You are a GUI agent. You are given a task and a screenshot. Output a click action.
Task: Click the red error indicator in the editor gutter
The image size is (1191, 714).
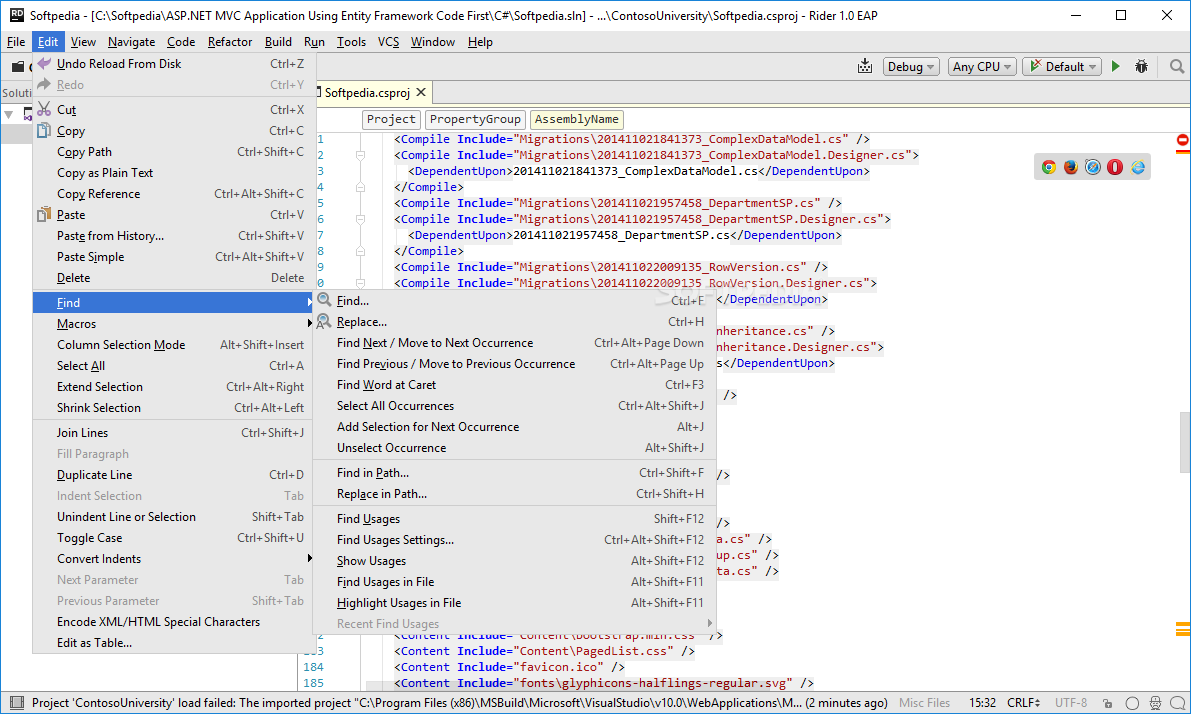click(1183, 141)
